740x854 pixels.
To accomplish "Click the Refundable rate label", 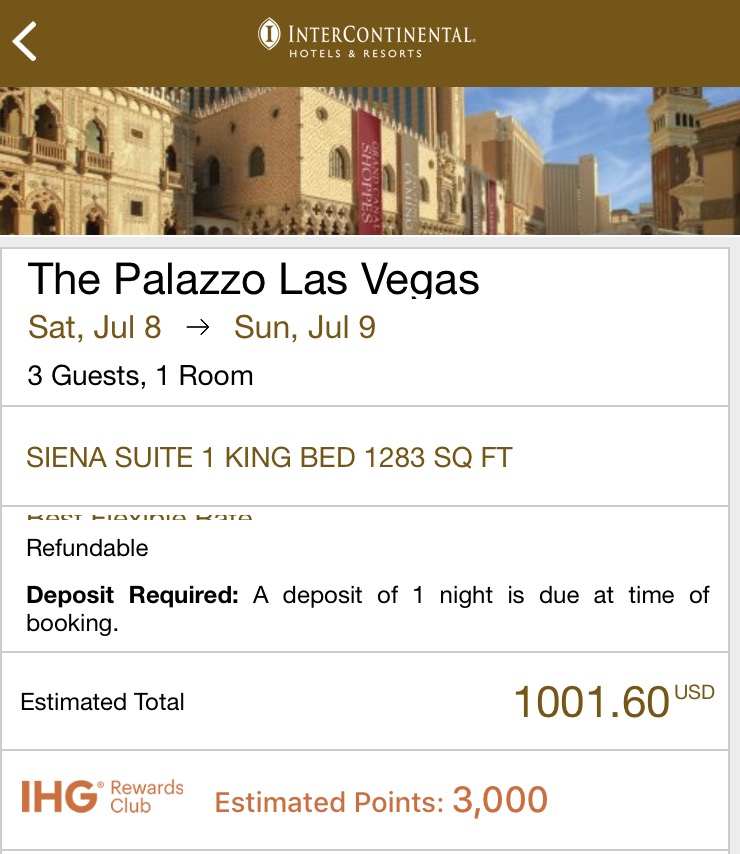I will (x=87, y=548).
